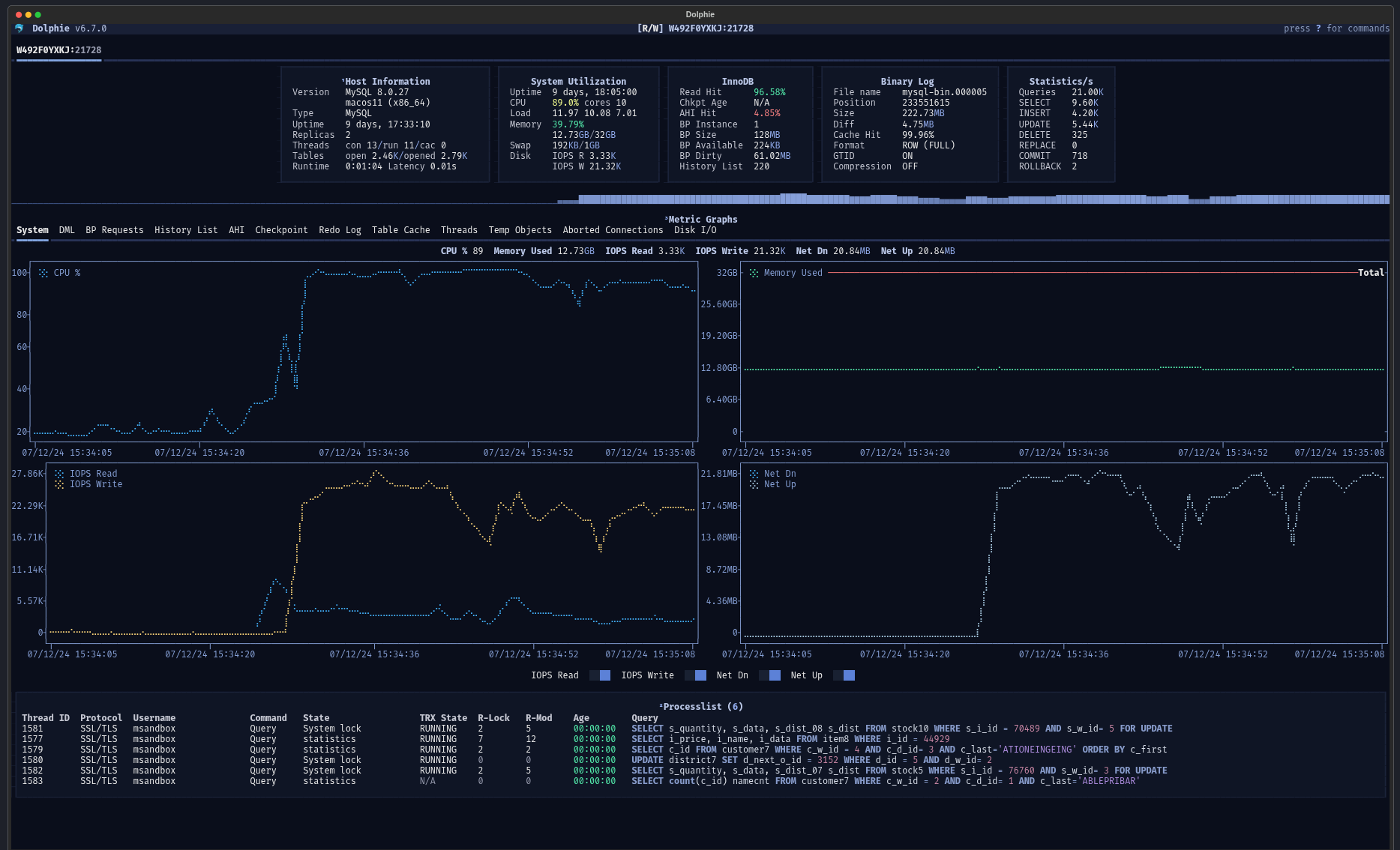Viewport: 1400px width, 850px height.
Task: Open the Aborted Connections tab
Action: (x=613, y=230)
